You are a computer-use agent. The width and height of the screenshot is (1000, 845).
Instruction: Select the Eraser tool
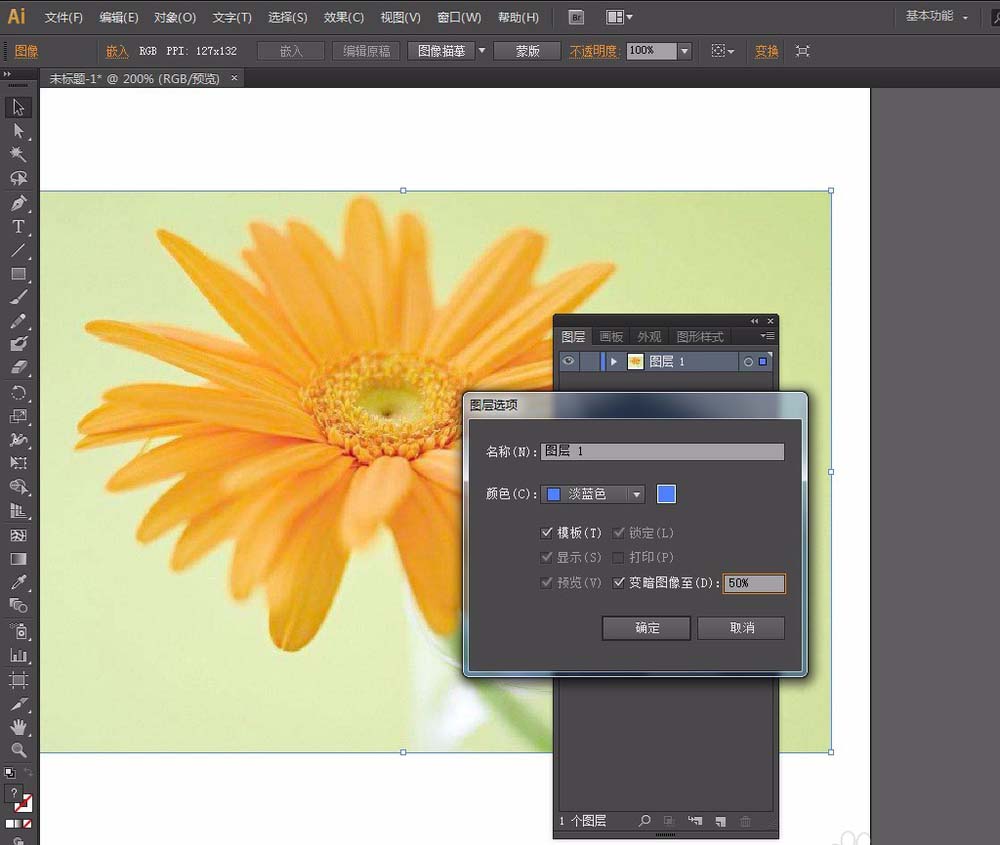(x=18, y=368)
